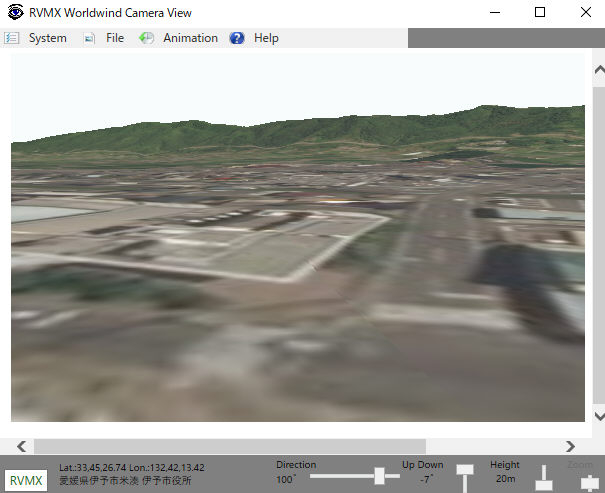
Task: Open the File menu
Action: (x=115, y=38)
